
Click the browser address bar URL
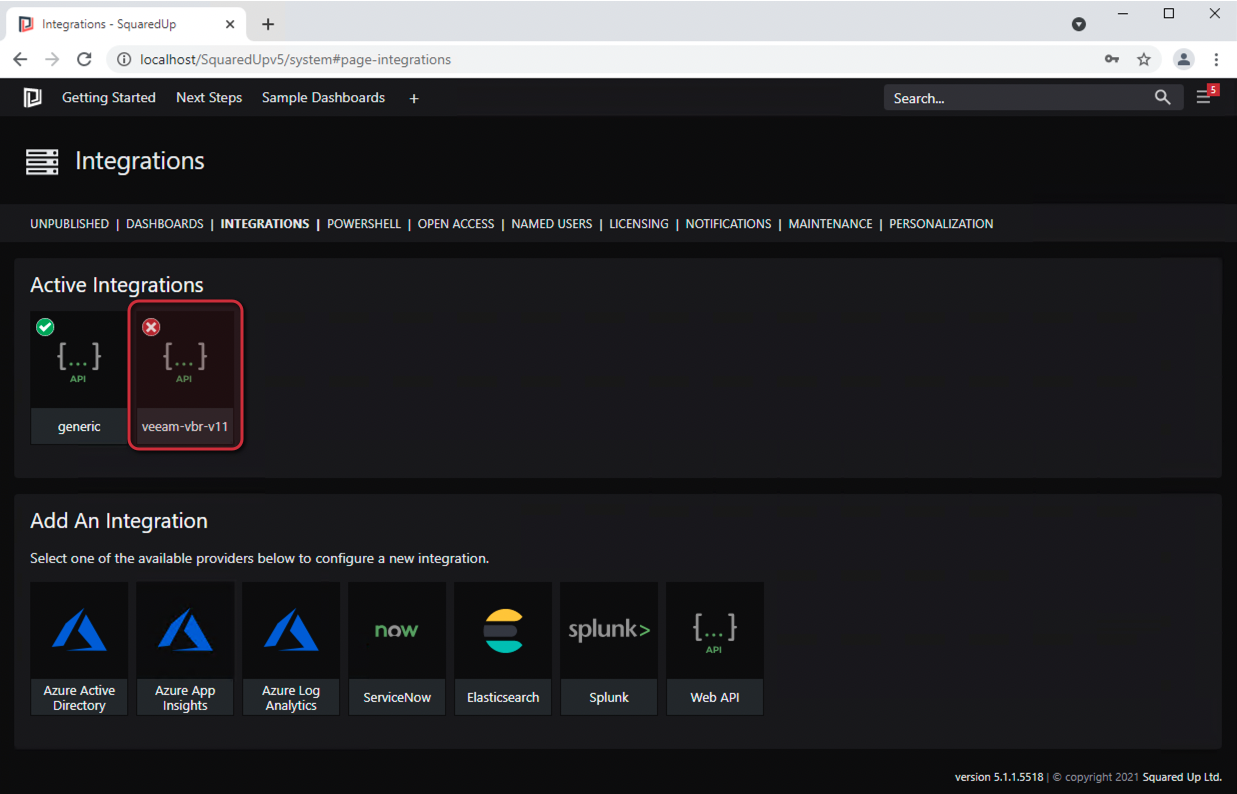click(x=296, y=59)
